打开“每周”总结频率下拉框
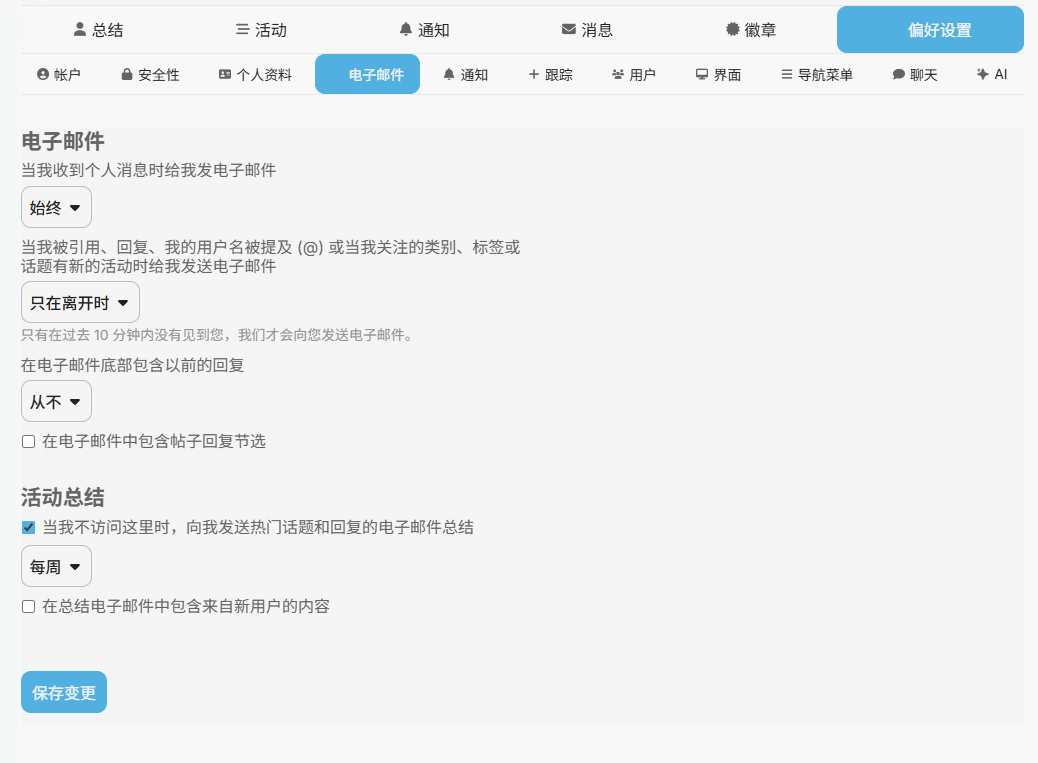This screenshot has width=1038, height=763. [56, 567]
